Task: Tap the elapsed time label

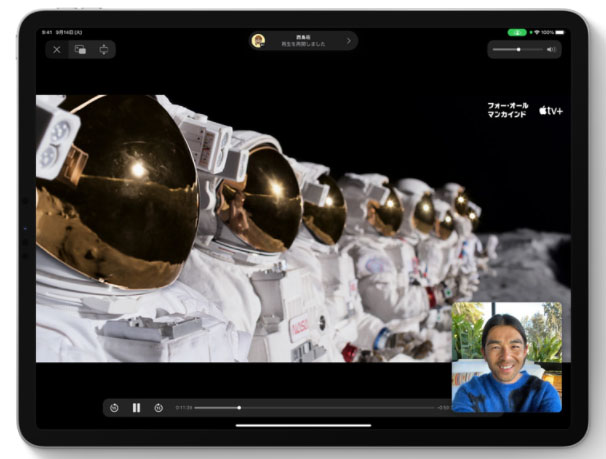Action: pyautogui.click(x=184, y=408)
